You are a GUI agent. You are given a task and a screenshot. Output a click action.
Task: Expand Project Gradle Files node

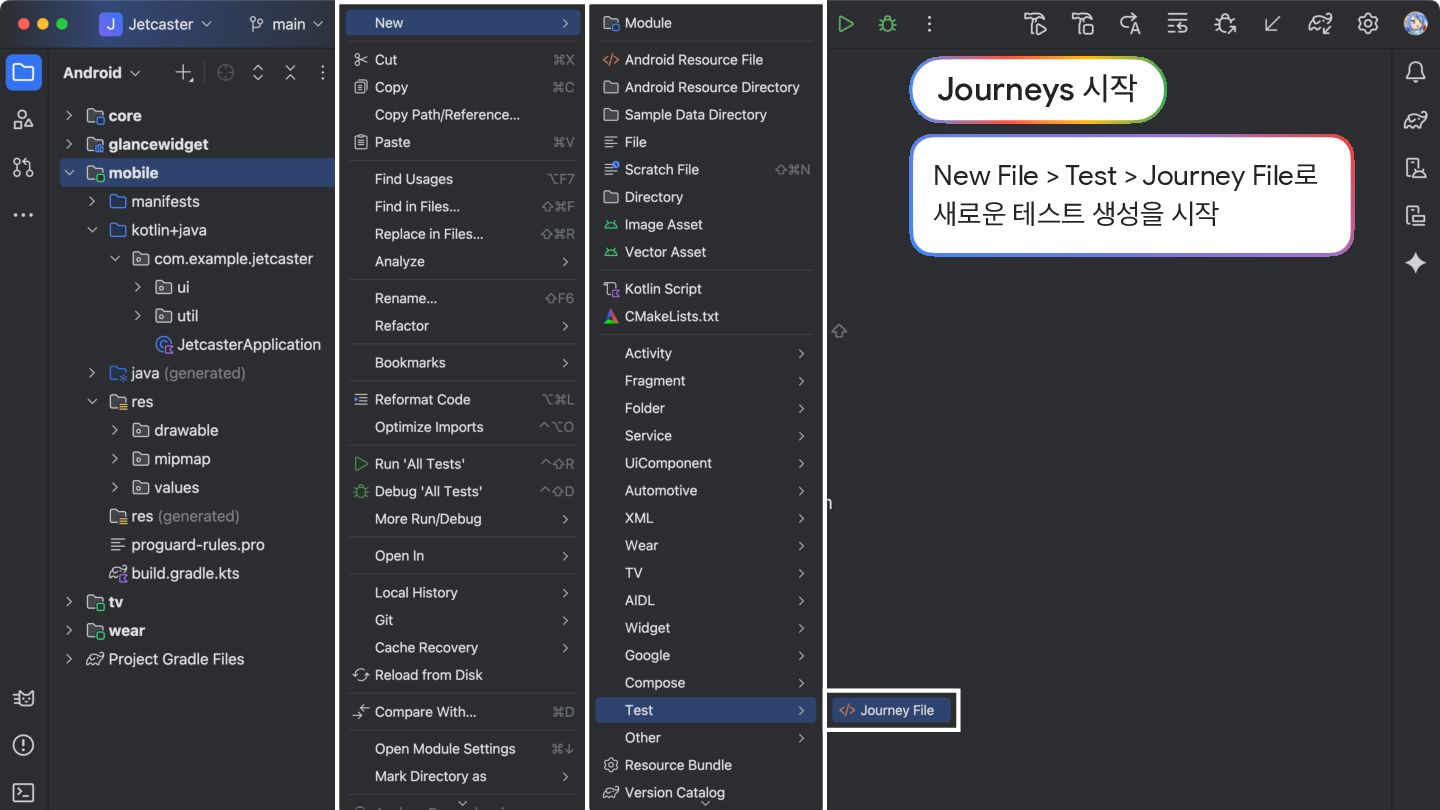[69, 659]
